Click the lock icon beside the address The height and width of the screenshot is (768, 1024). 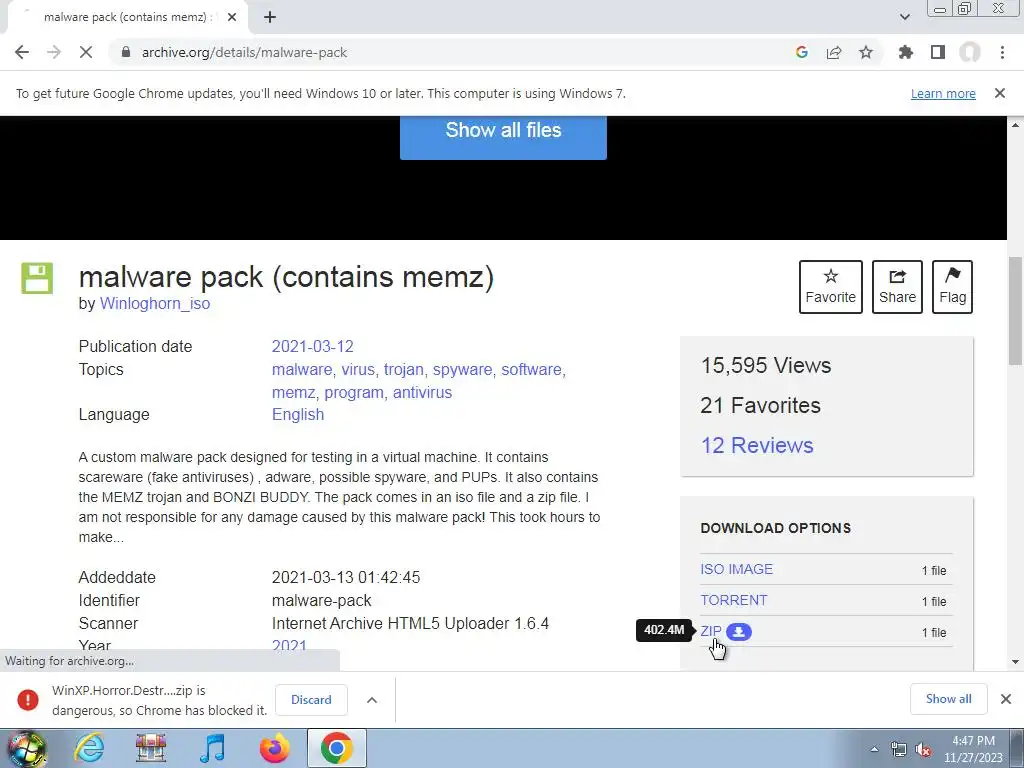tap(126, 52)
